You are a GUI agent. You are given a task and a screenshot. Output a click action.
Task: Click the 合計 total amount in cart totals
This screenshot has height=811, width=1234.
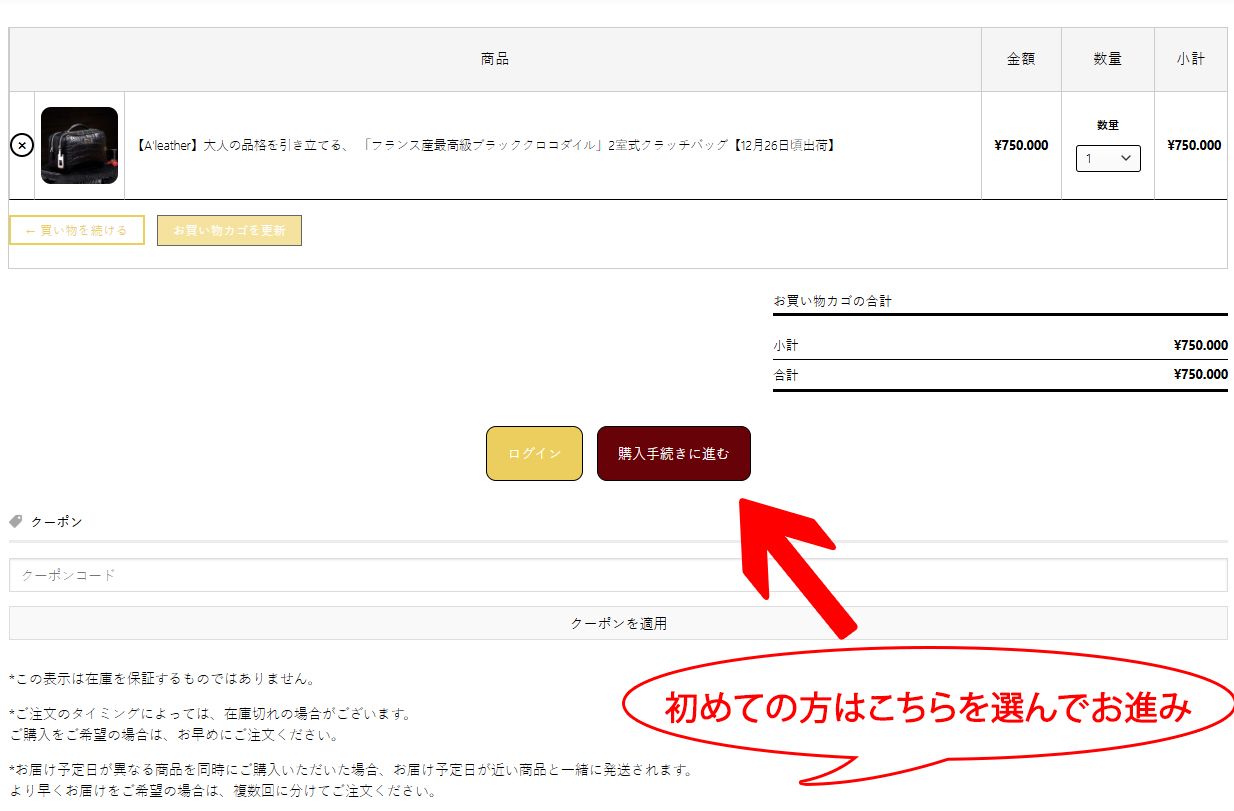point(1200,375)
